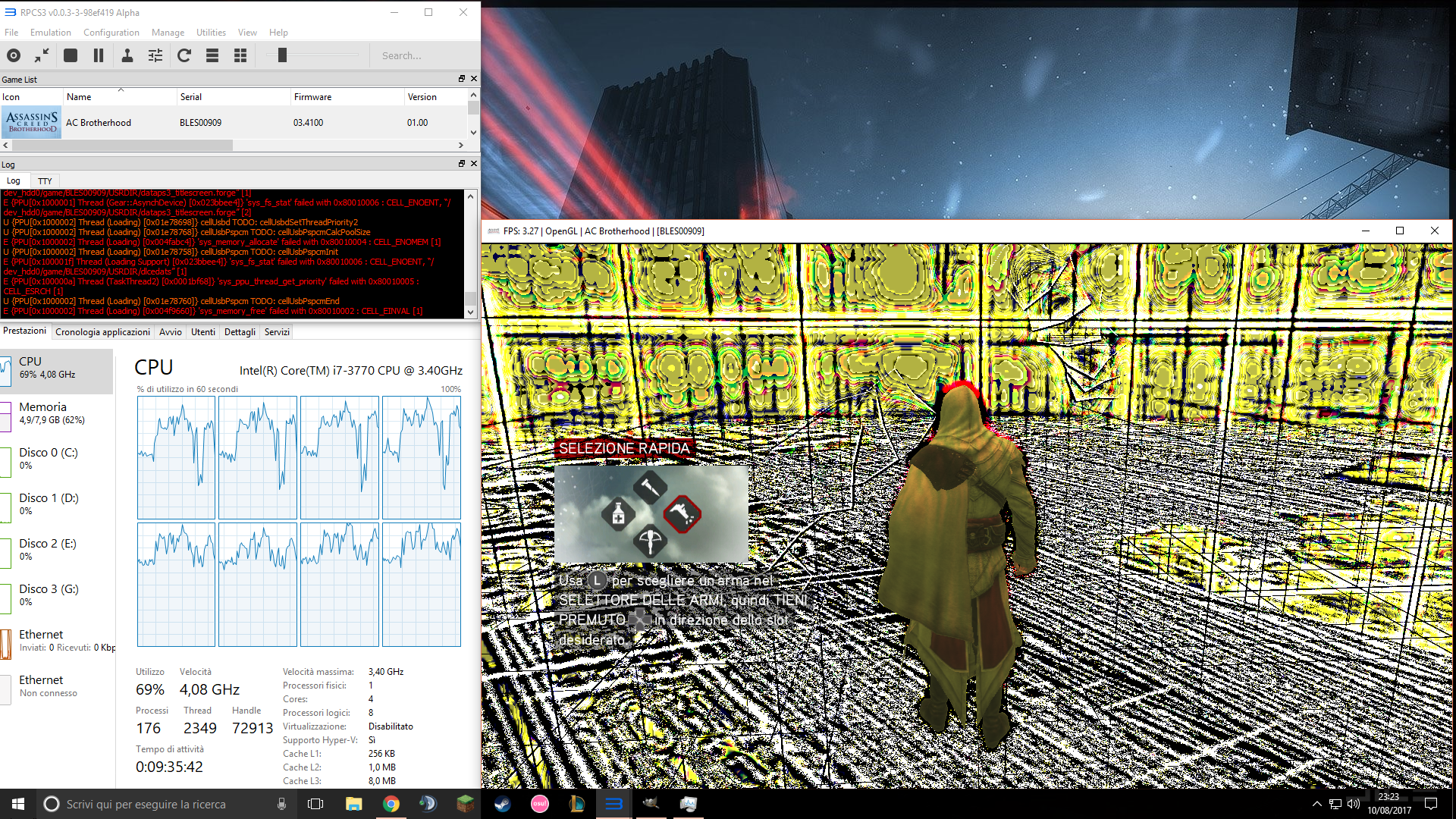The width and height of the screenshot is (1456, 819).
Task: Open the Dettagli tab in Task Manager
Action: pos(240,332)
